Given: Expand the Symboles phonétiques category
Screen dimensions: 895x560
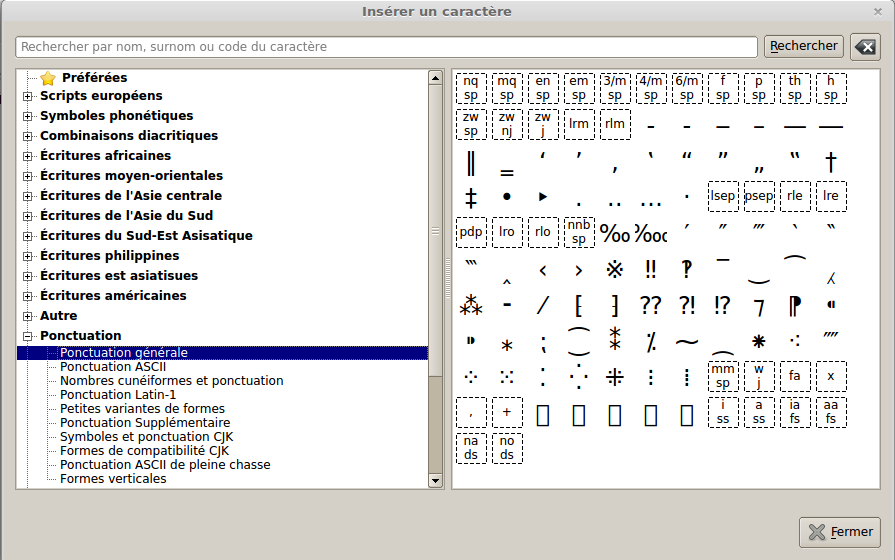Looking at the screenshot, I should (x=27, y=116).
